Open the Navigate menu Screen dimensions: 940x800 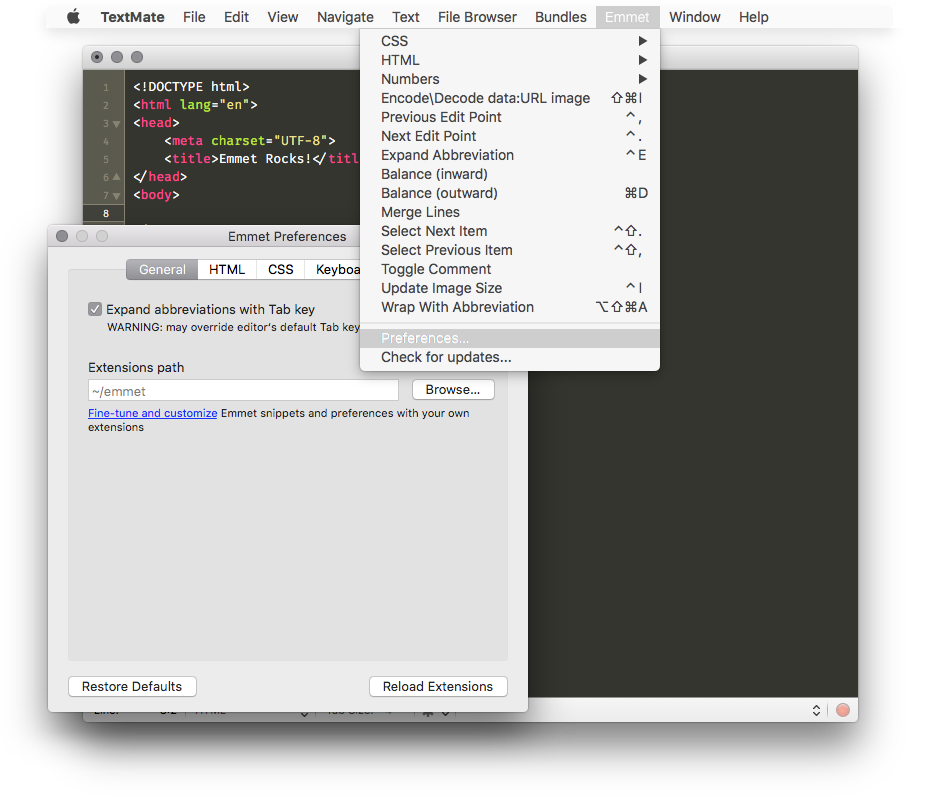[x=345, y=17]
